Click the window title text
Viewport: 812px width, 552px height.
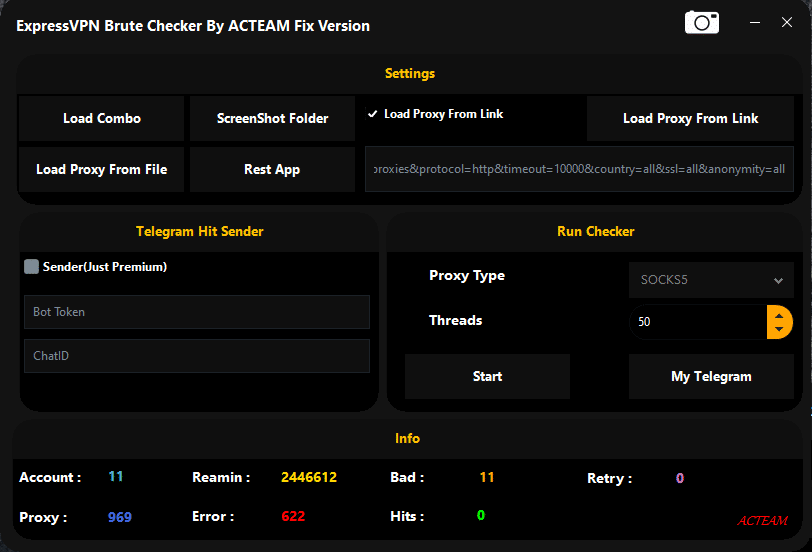193,26
